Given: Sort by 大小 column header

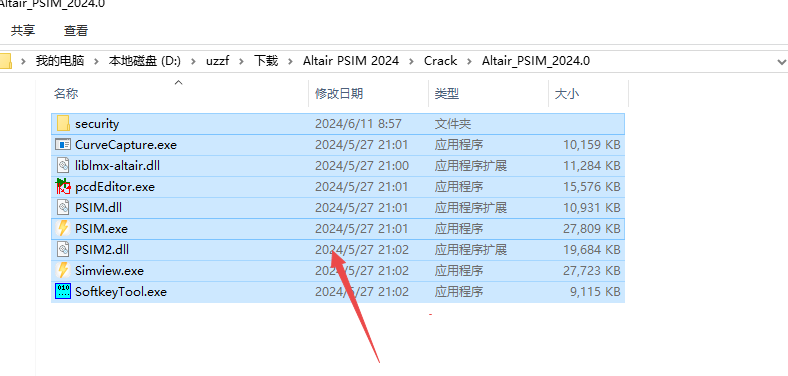Looking at the screenshot, I should 567,93.
